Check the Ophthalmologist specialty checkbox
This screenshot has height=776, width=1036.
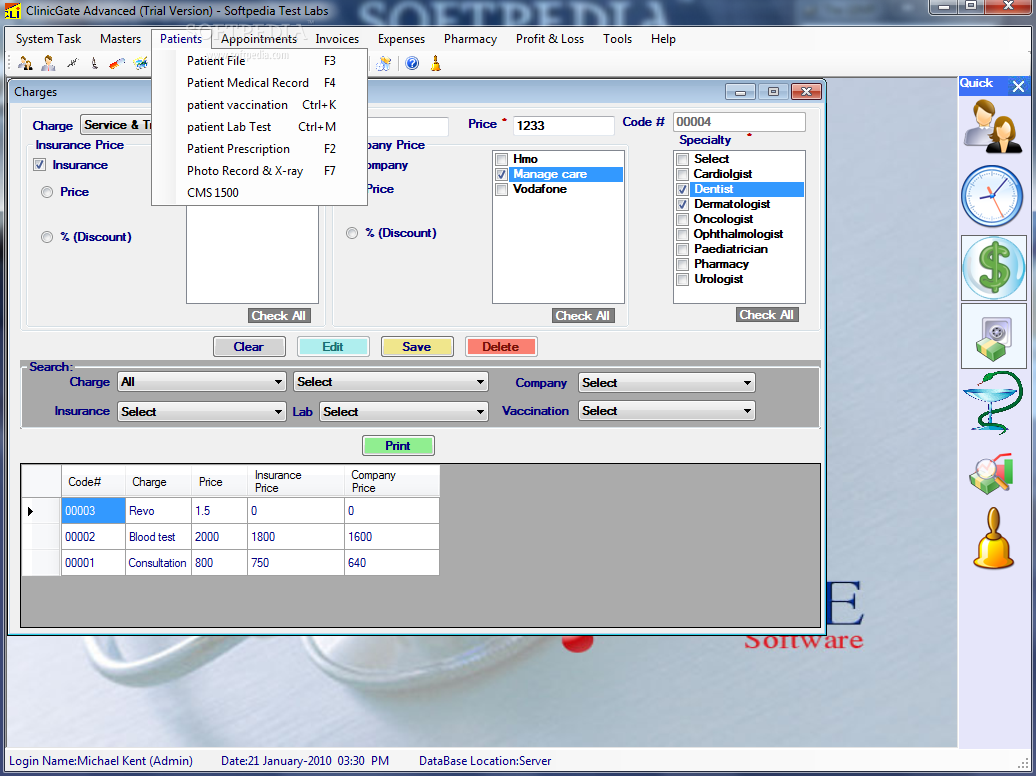click(x=683, y=235)
